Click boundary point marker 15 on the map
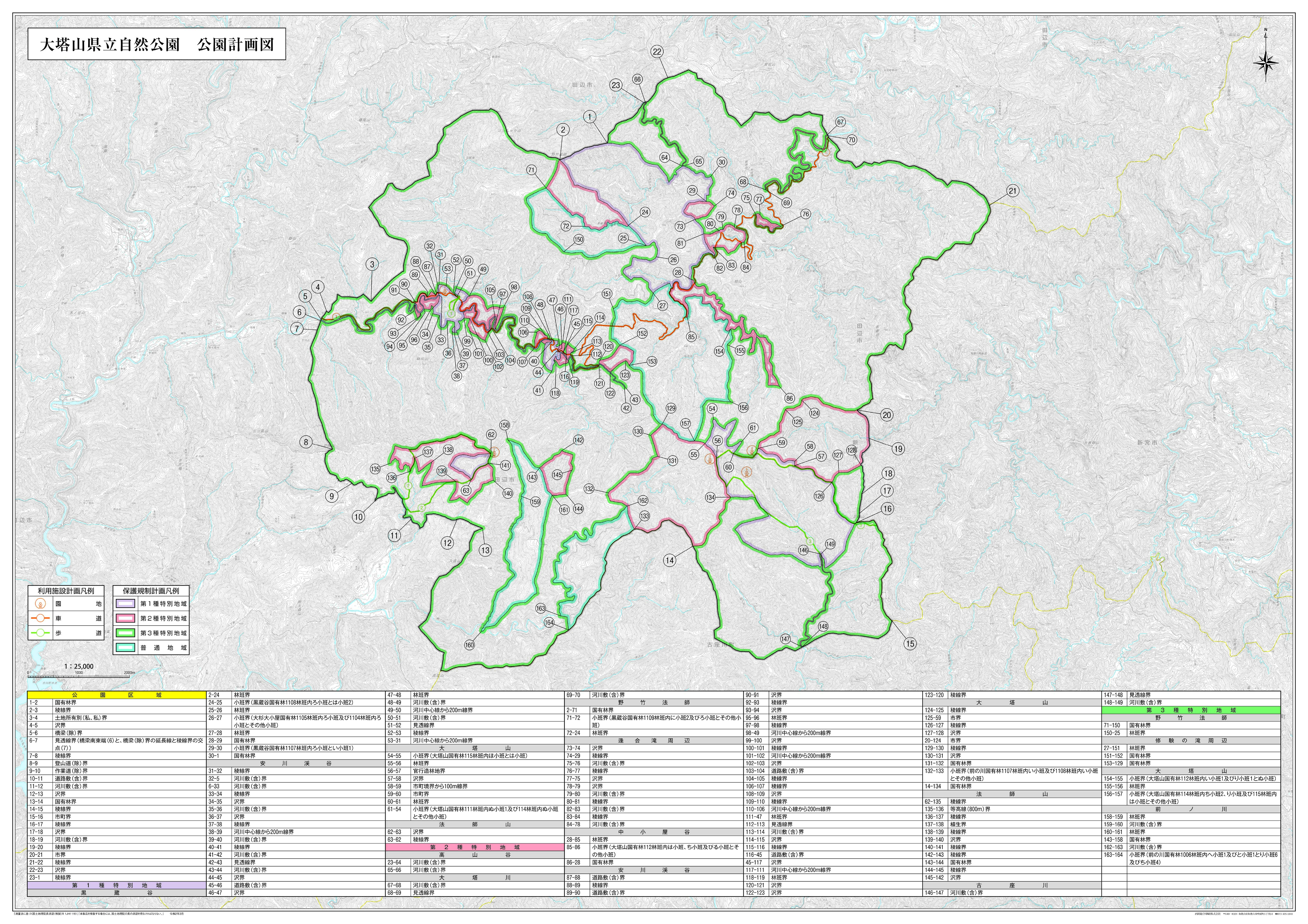1308x924 pixels. point(910,643)
